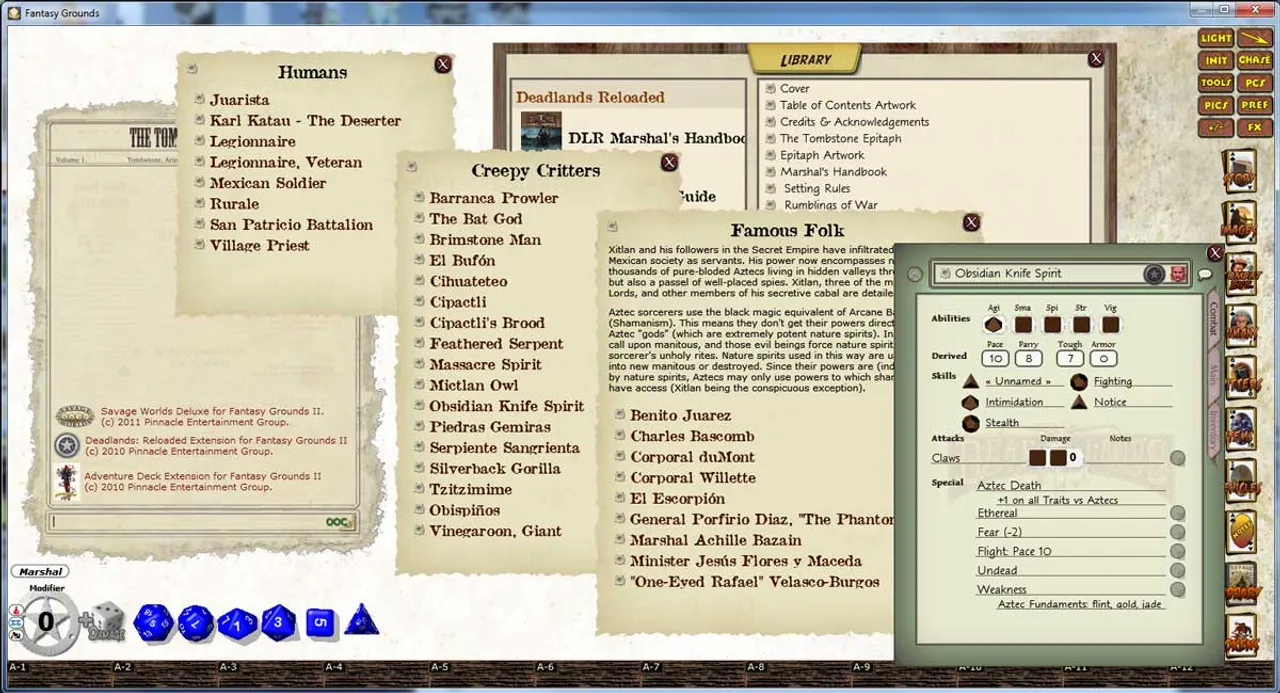Click the star badge modifier box
The height and width of the screenshot is (693, 1280).
point(45,621)
